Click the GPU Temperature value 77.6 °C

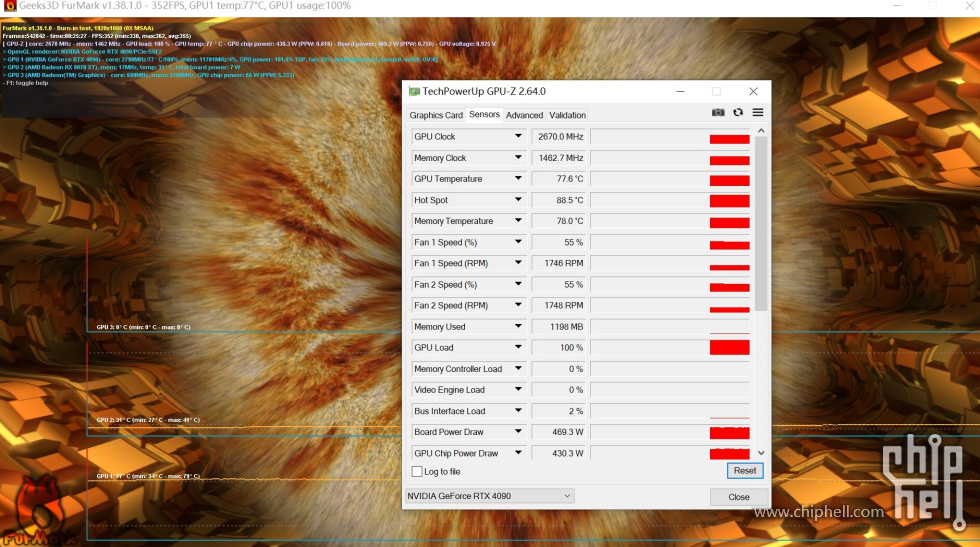click(x=559, y=179)
